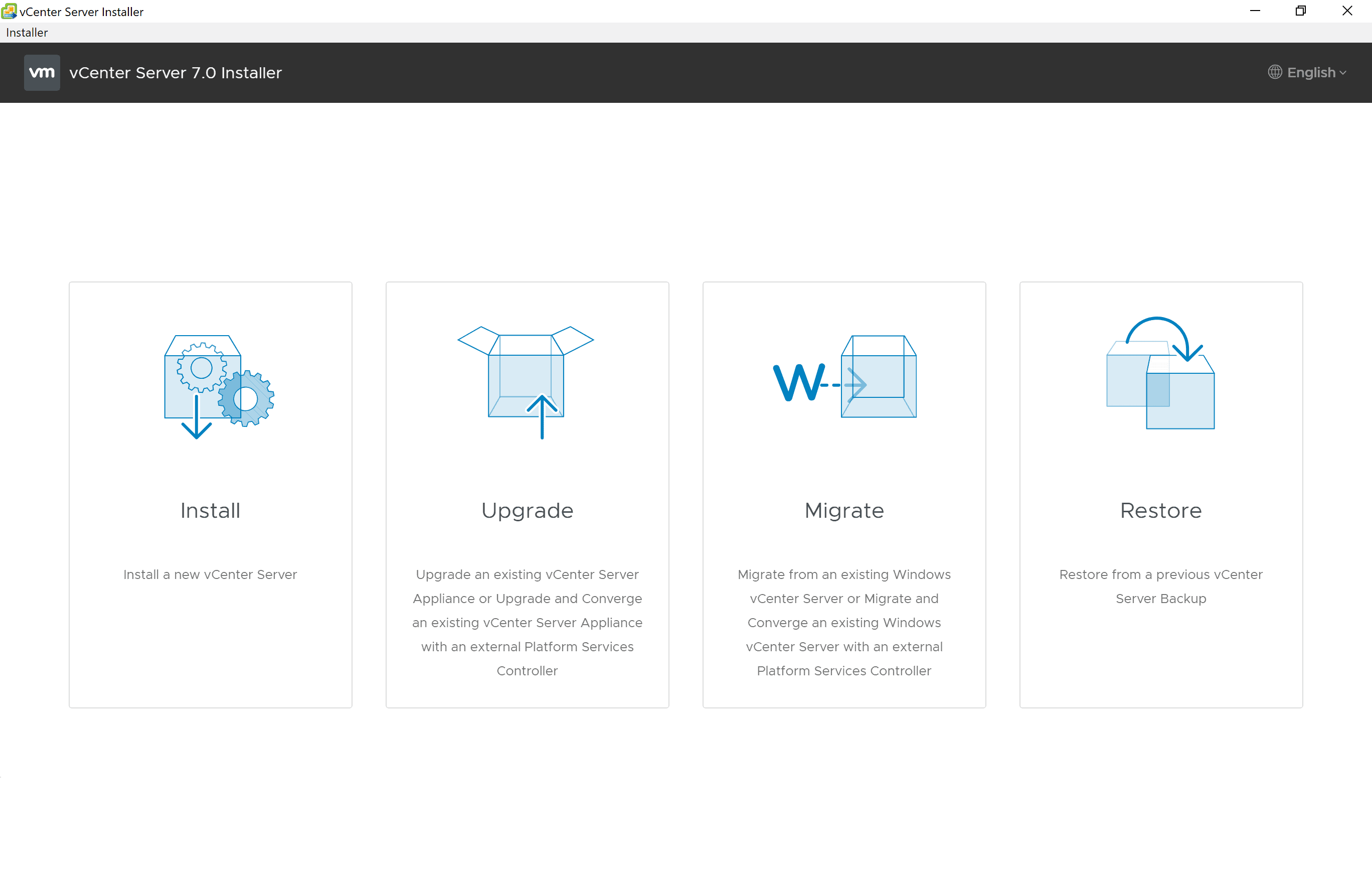
Task: Select the Install heading
Action: pyautogui.click(x=210, y=511)
